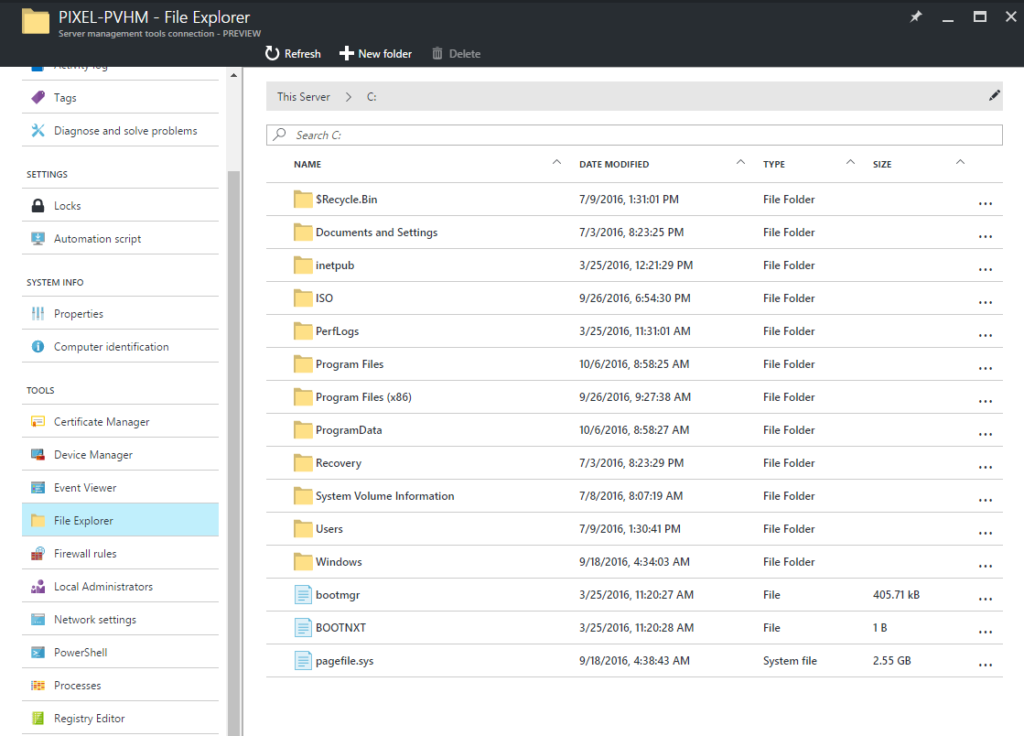Screen dimensions: 1024x736
Task: Sort by the TYPE column arrow
Action: point(850,162)
